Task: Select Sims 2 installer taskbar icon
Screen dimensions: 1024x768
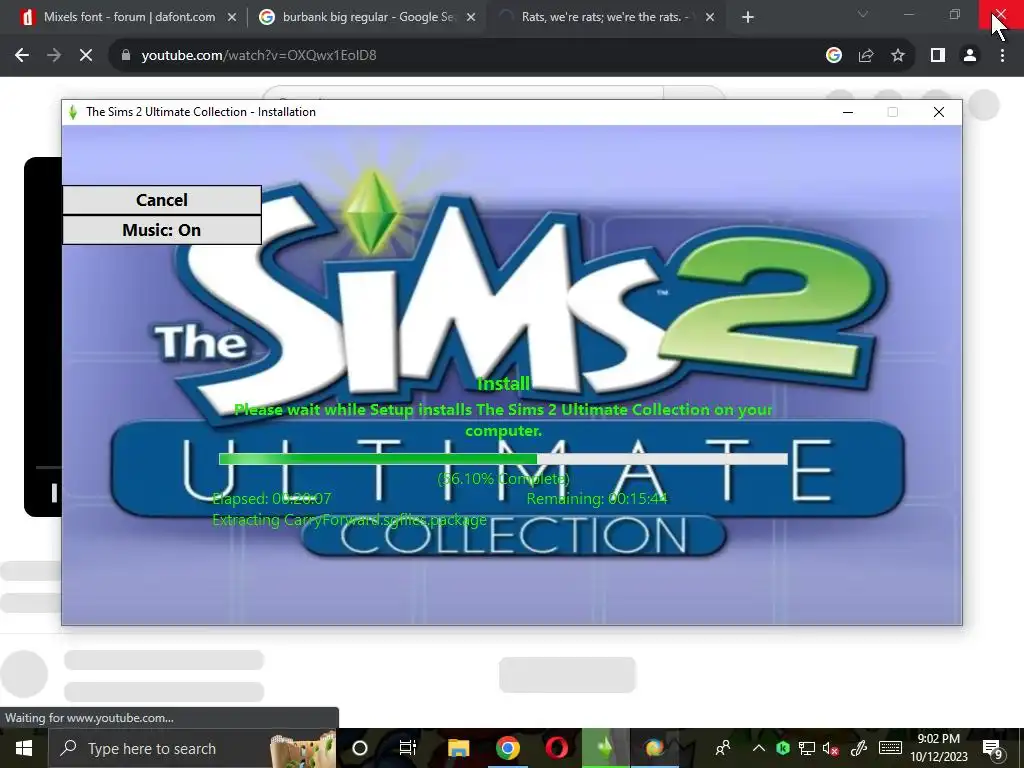Action: point(605,748)
